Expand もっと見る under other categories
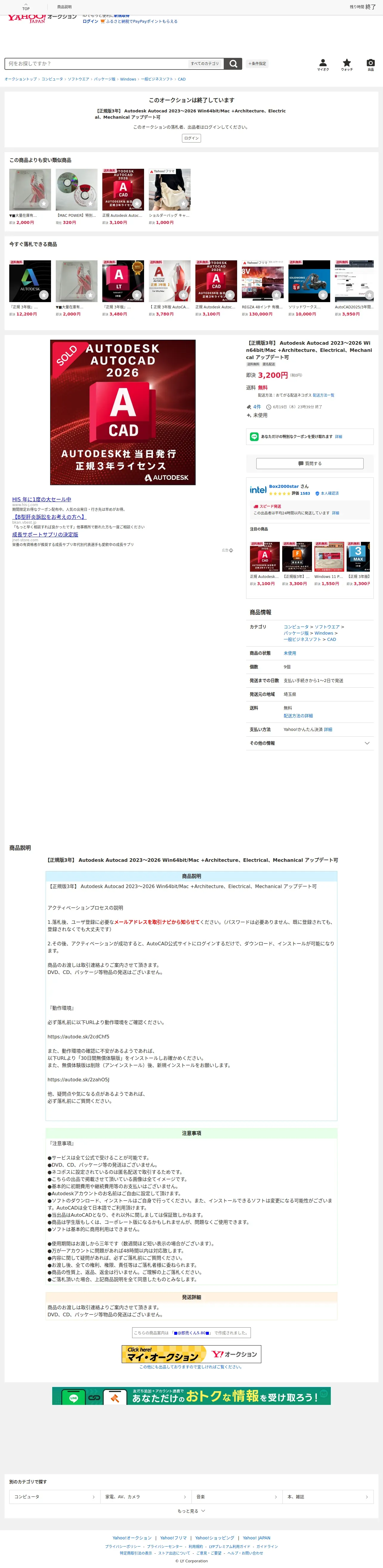 [191, 1511]
